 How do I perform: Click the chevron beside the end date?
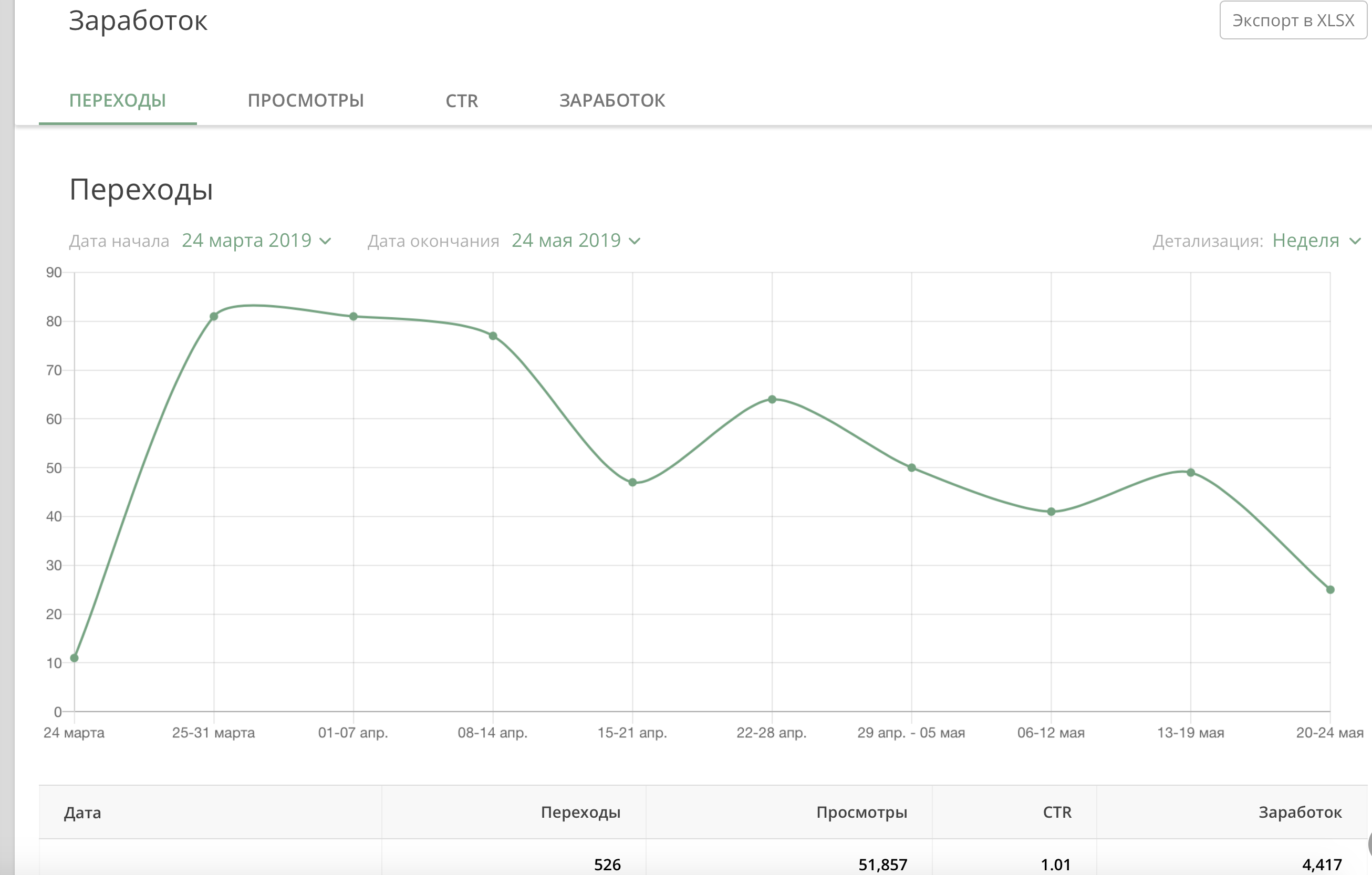(635, 242)
